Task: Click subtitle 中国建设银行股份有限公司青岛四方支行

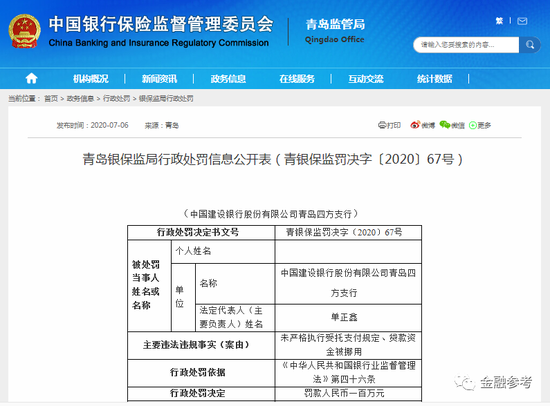Action: [x=271, y=214]
